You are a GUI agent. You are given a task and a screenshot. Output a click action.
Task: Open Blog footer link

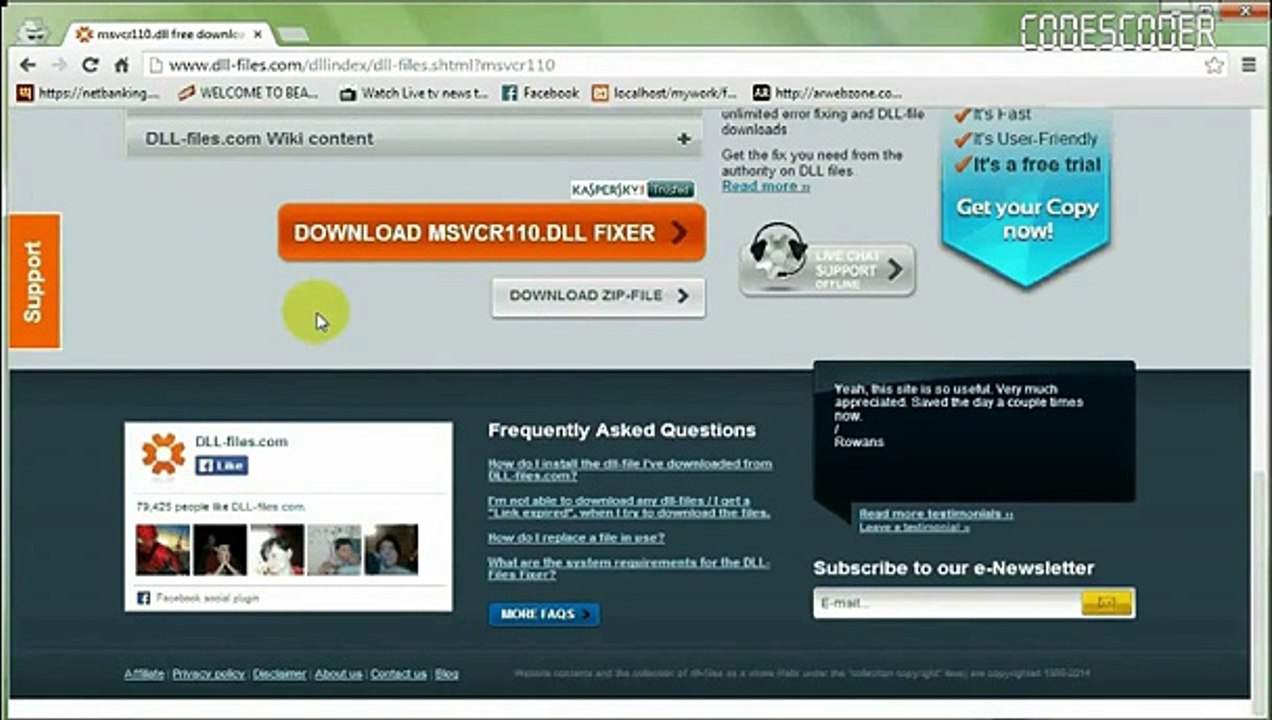(446, 674)
